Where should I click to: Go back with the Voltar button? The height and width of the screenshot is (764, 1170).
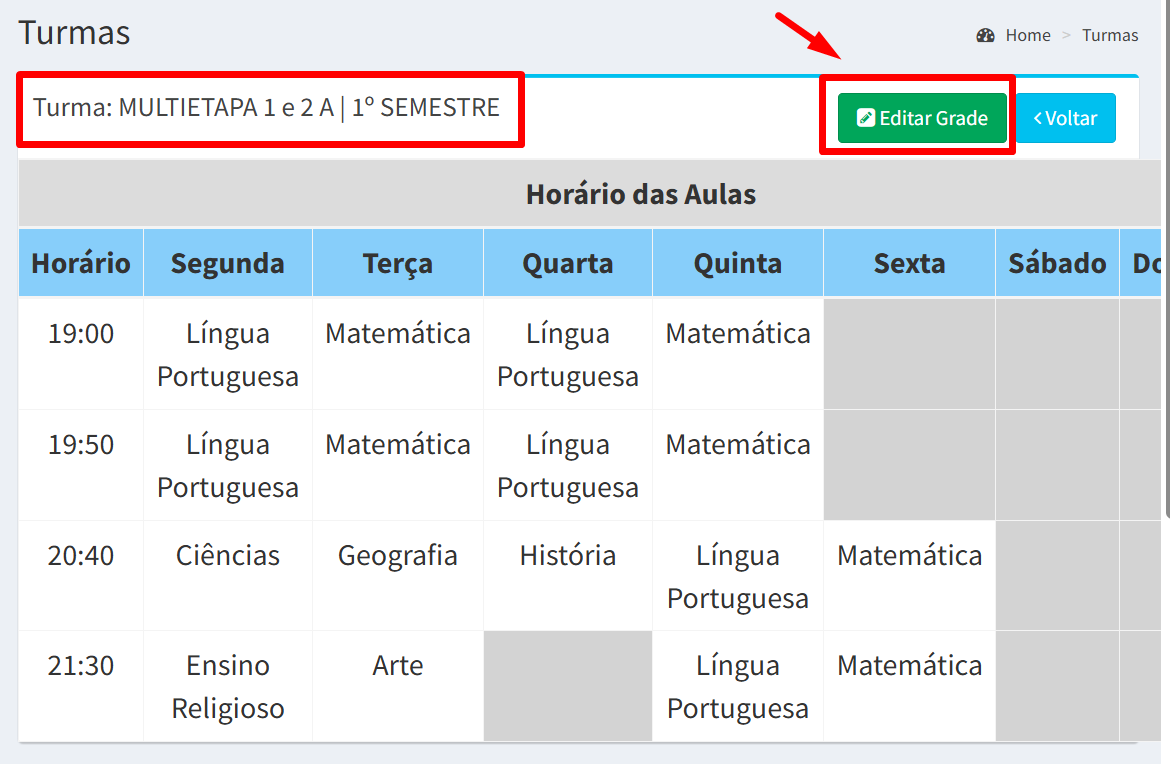pyautogui.click(x=1066, y=118)
